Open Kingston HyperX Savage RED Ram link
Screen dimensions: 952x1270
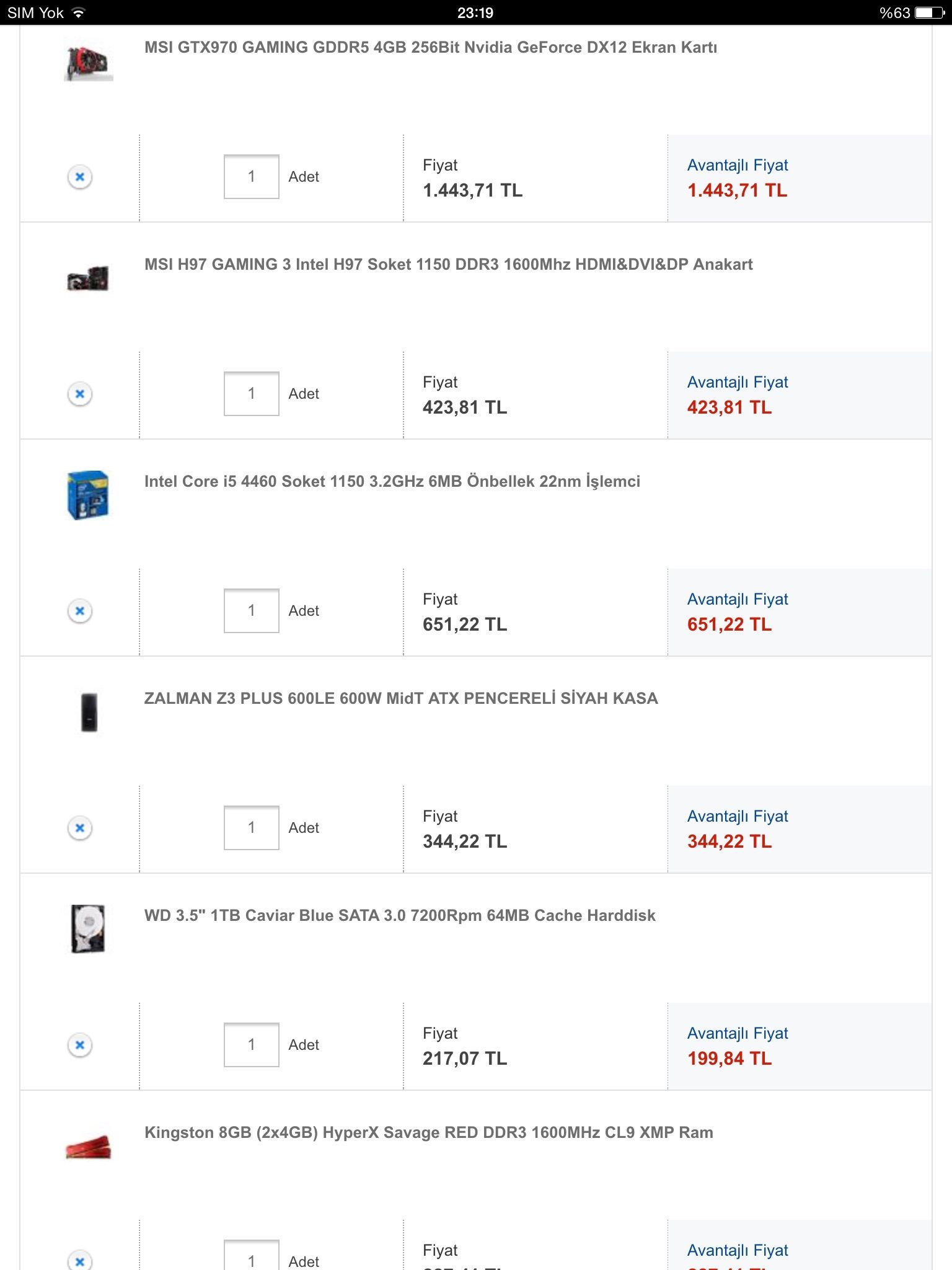click(428, 1133)
